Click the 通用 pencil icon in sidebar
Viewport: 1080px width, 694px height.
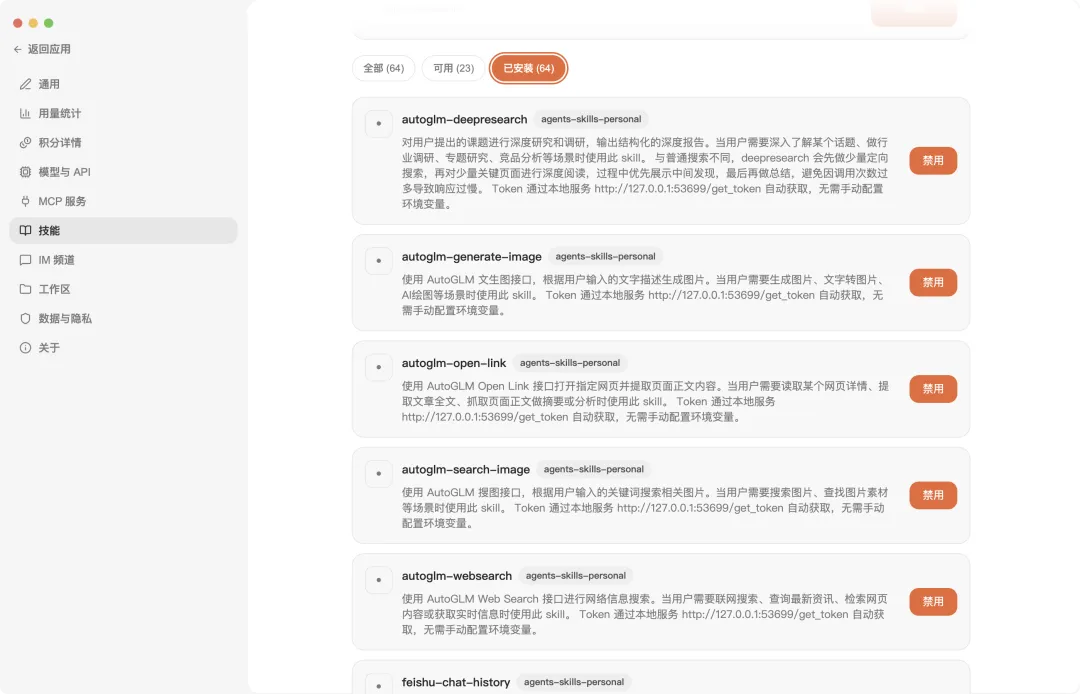[25, 84]
